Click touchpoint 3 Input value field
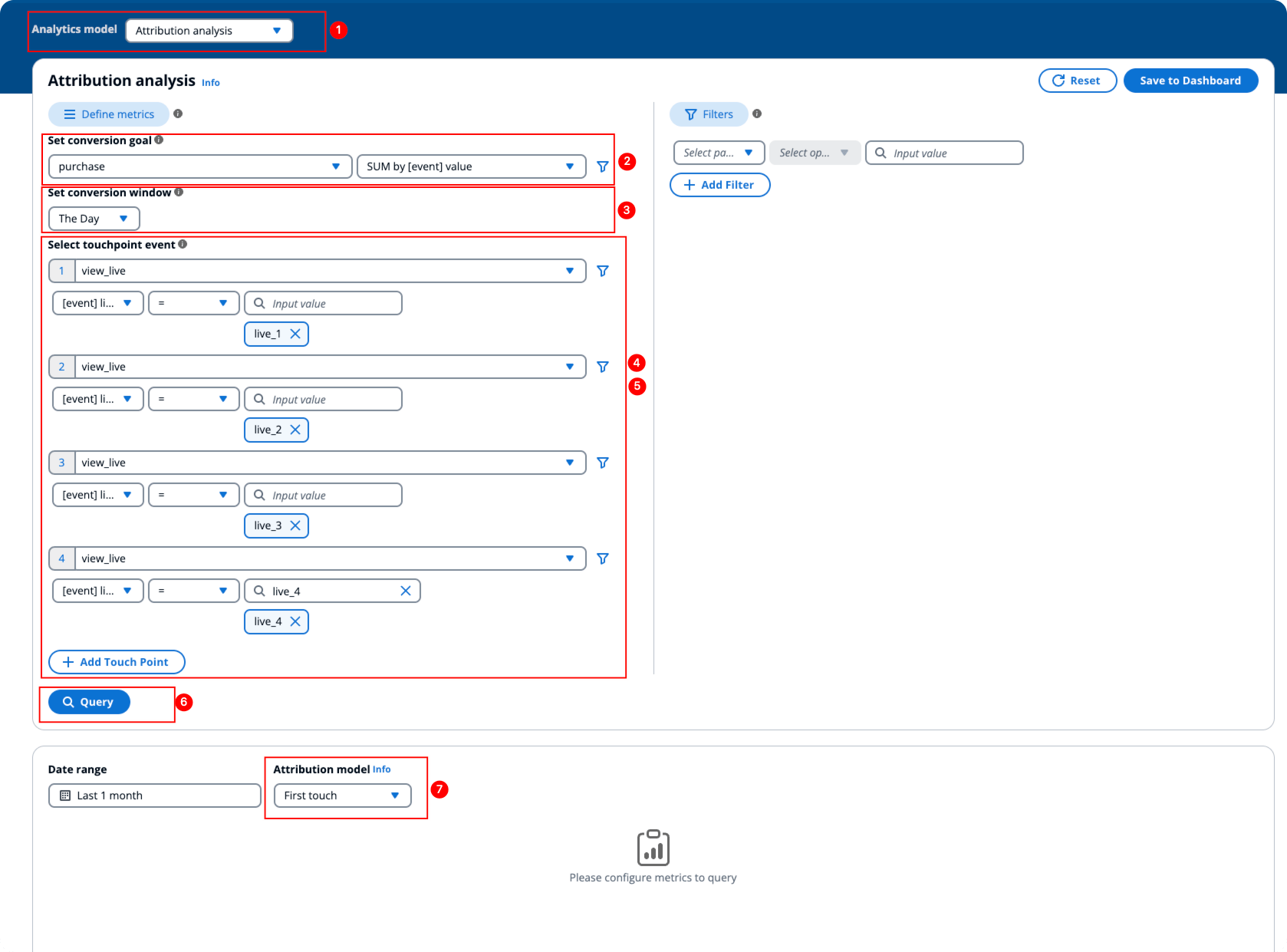Image resolution: width=1287 pixels, height=952 pixels. [x=323, y=495]
